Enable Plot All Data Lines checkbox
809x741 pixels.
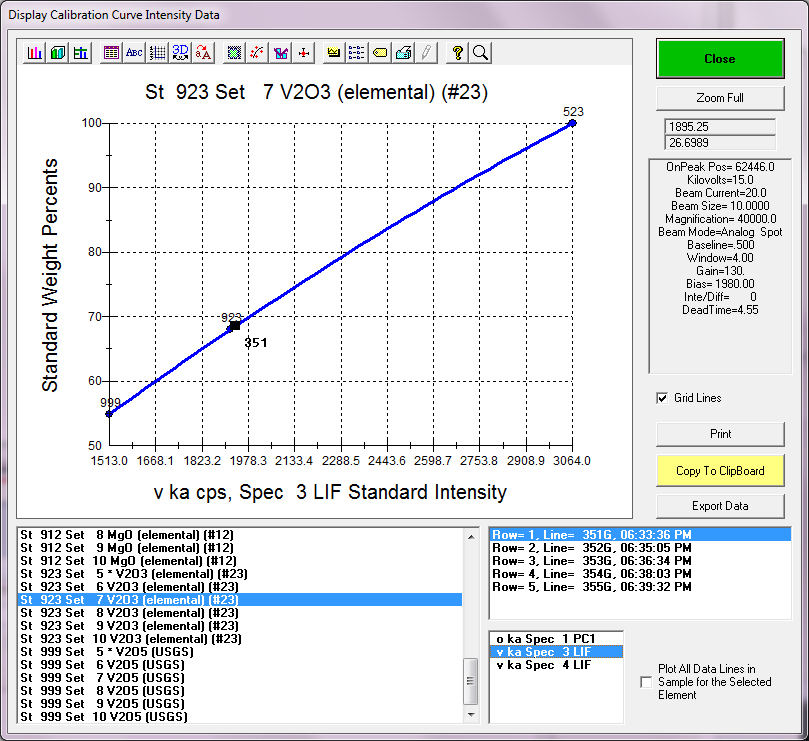point(646,682)
